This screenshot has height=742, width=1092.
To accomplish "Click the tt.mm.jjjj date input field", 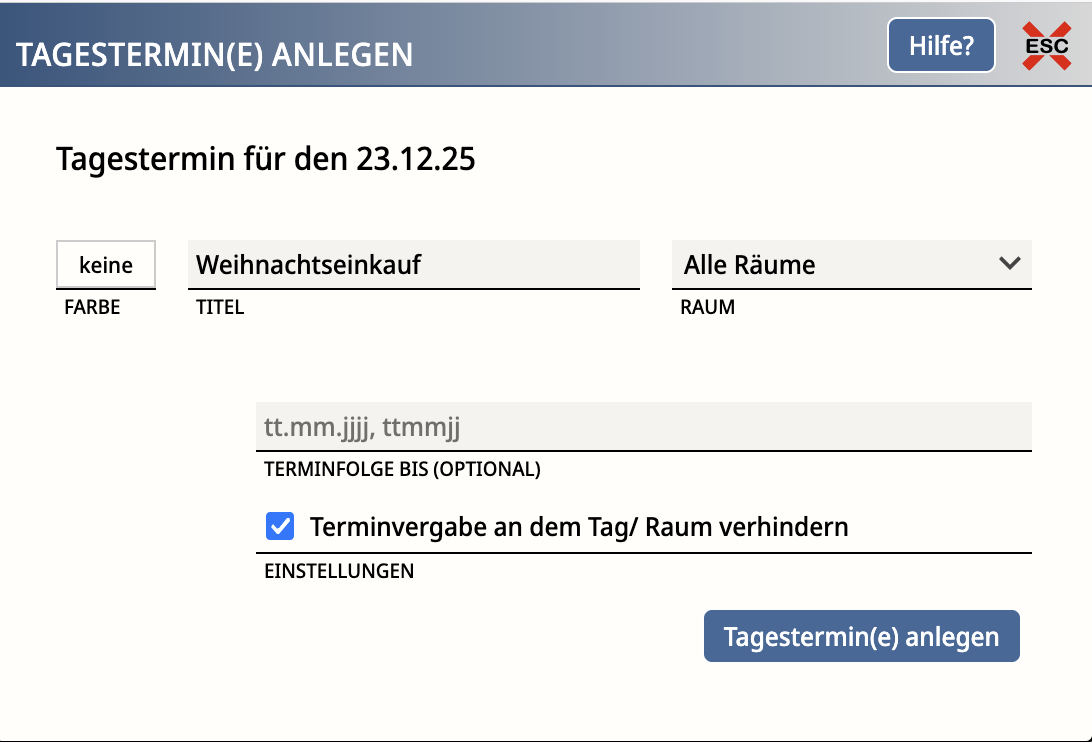I will pyautogui.click(x=643, y=428).
